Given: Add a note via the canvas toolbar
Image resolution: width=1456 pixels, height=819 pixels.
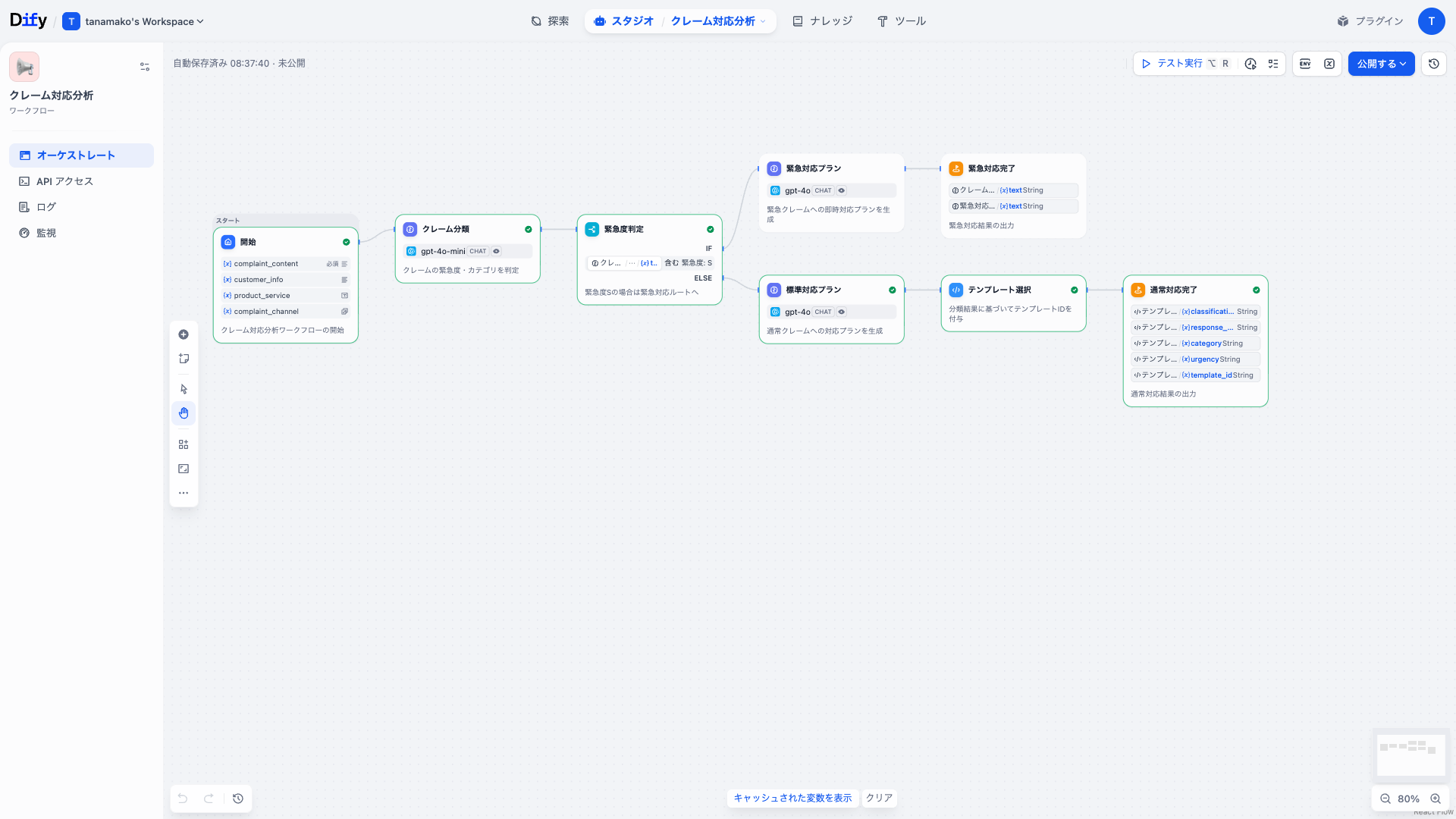Looking at the screenshot, I should point(184,359).
